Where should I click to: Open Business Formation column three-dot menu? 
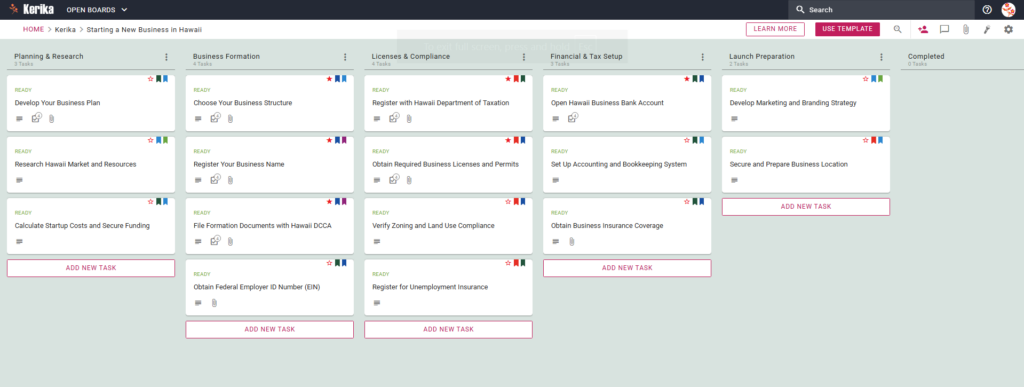coord(345,57)
